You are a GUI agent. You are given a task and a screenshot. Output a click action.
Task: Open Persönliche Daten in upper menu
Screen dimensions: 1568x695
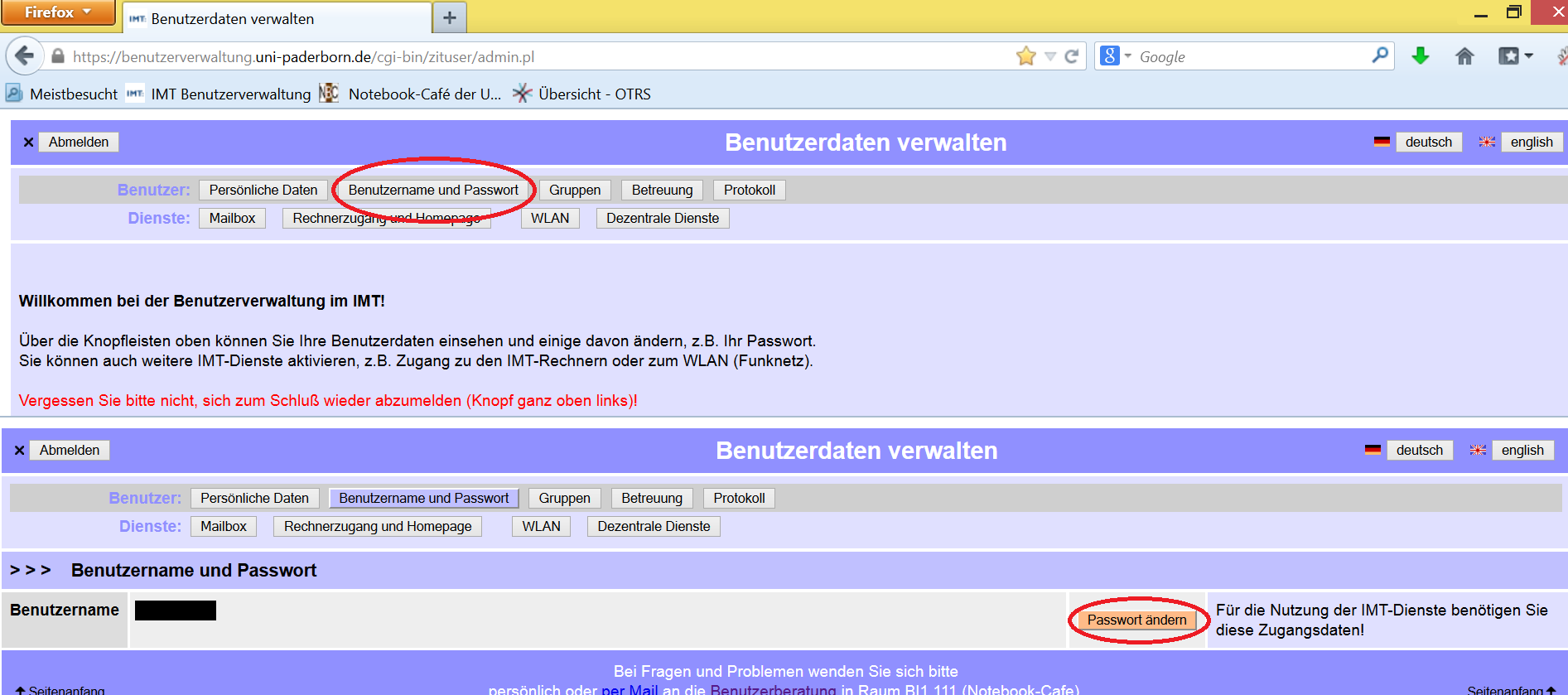[263, 190]
